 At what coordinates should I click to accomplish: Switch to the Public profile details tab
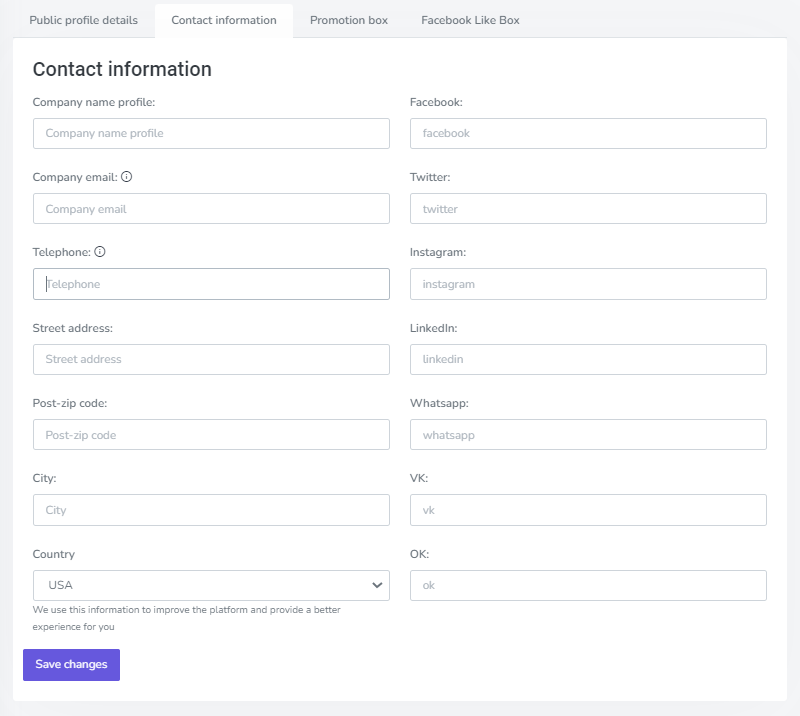84,20
